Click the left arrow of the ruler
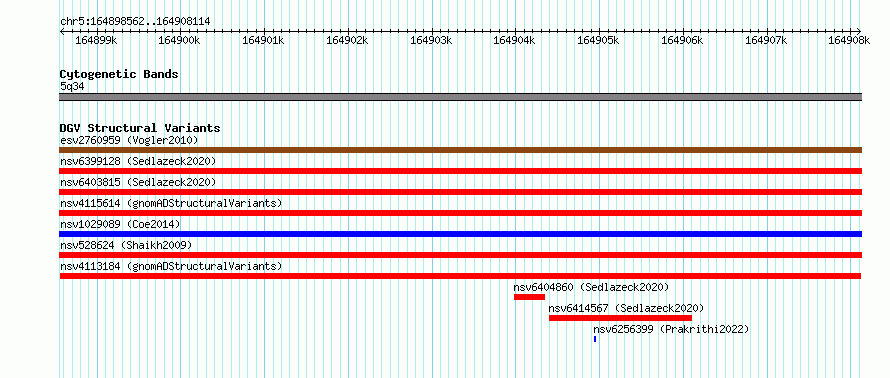 click(x=62, y=31)
